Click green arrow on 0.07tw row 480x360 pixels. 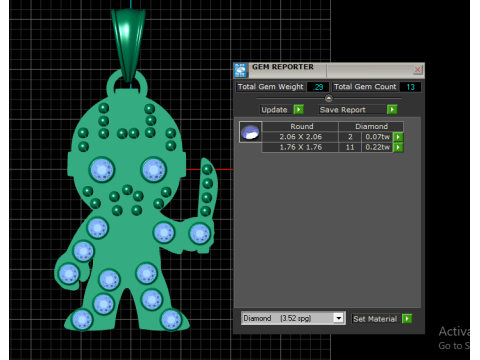point(398,137)
